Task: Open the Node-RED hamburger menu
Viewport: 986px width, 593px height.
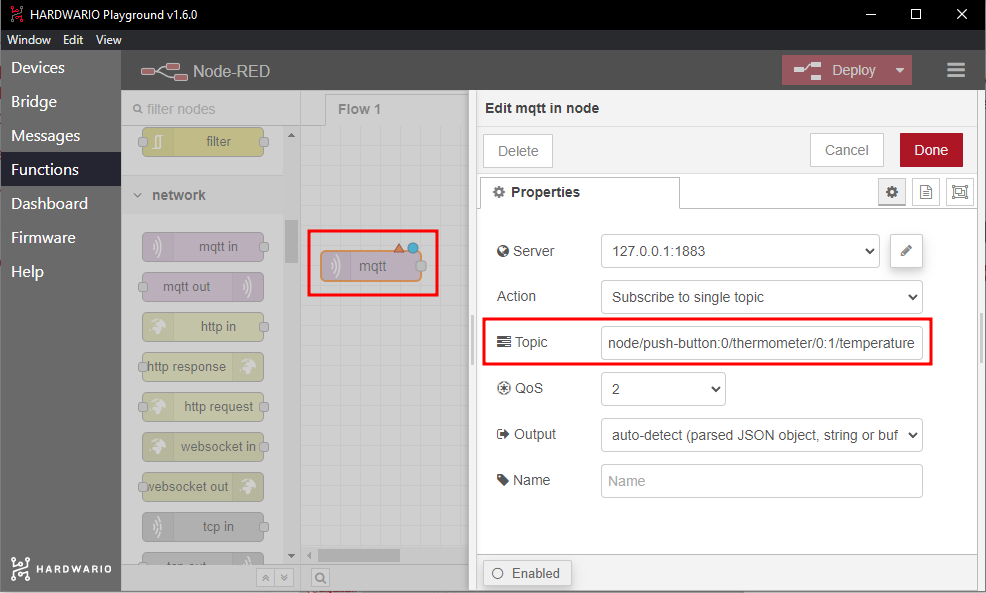Action: pyautogui.click(x=956, y=70)
